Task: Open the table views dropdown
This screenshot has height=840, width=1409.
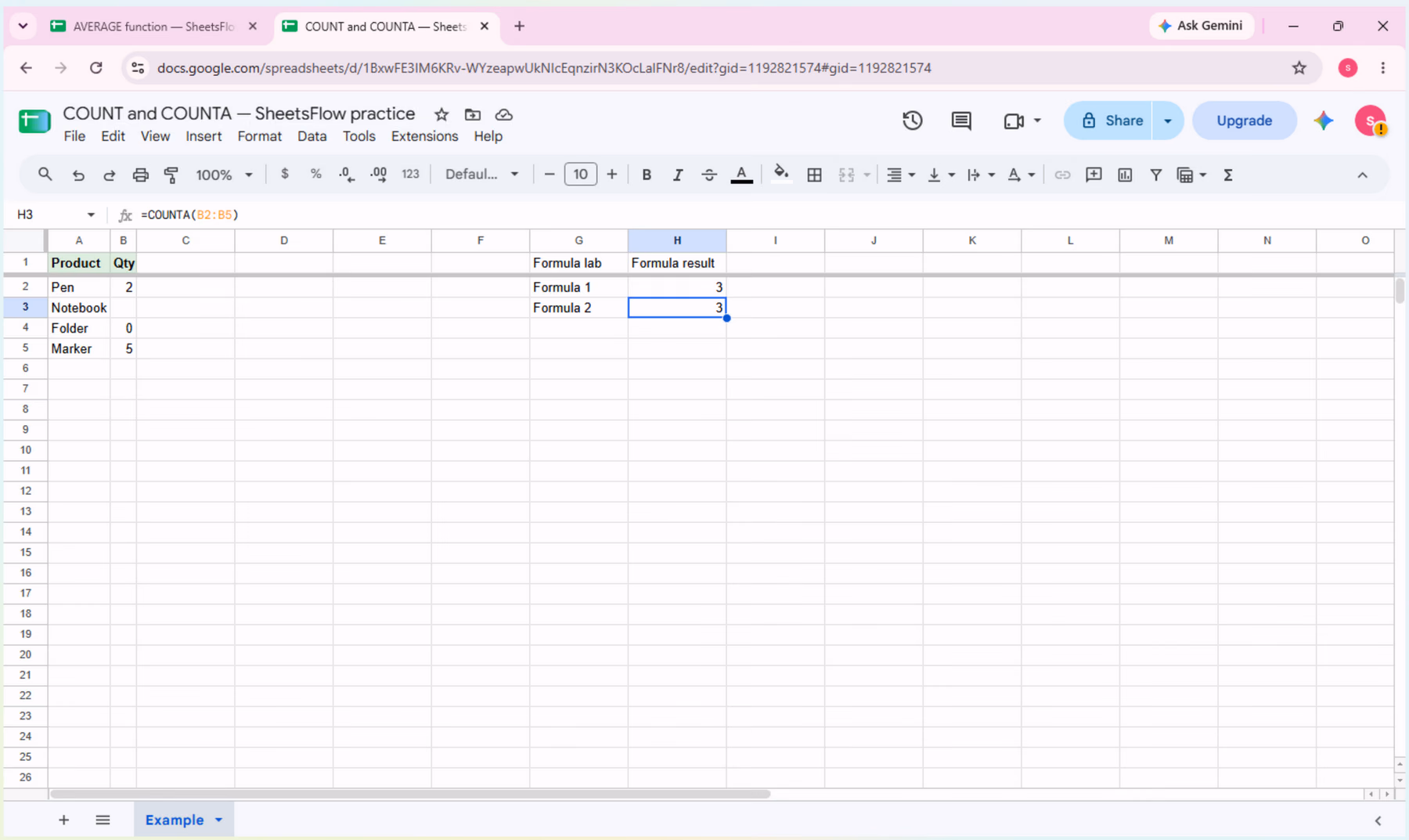Action: (1191, 175)
